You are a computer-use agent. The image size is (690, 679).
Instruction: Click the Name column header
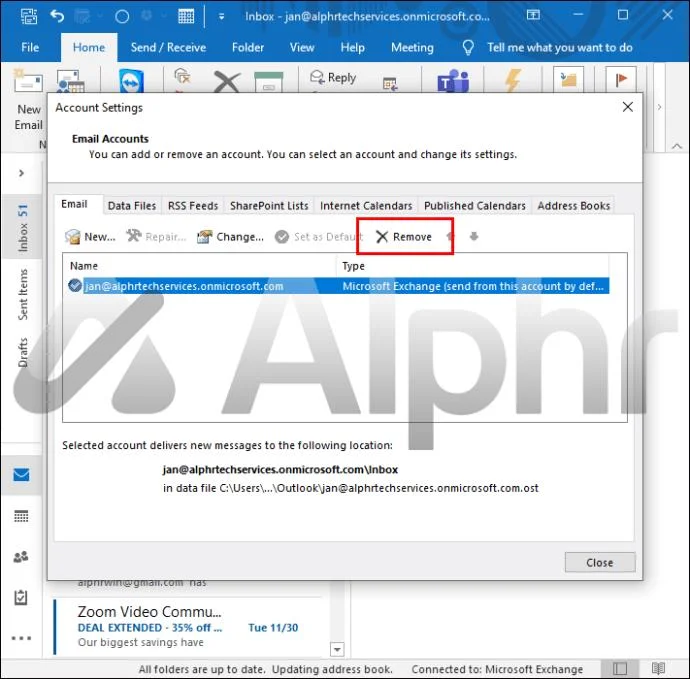[x=200, y=266]
